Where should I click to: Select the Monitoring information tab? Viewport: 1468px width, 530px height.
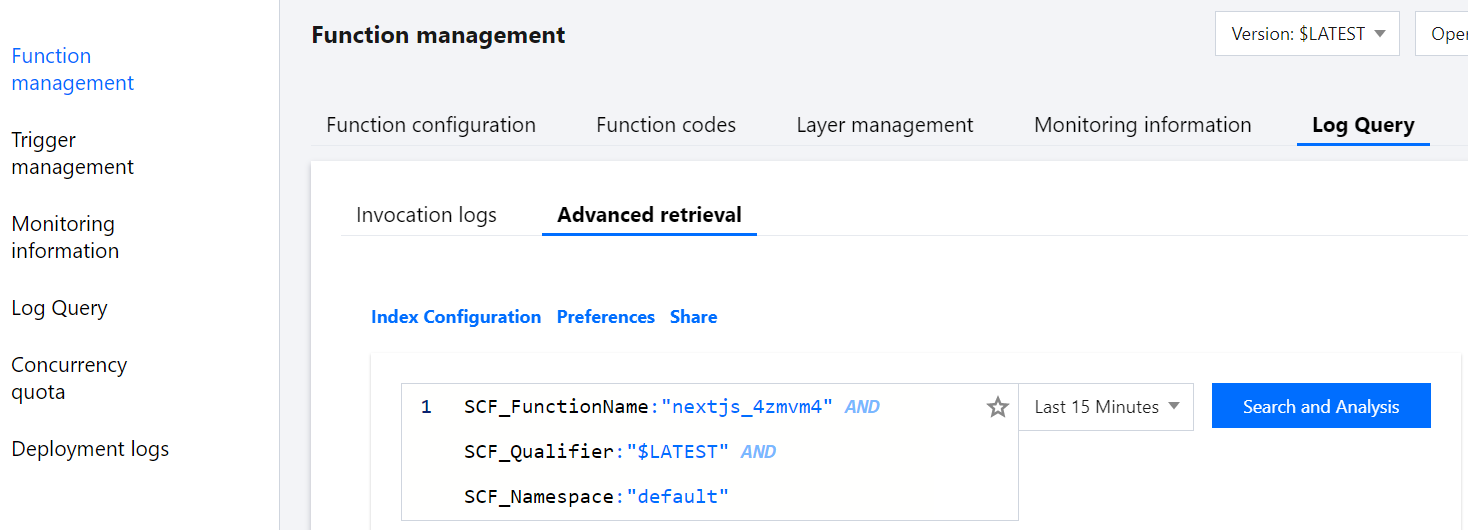click(x=1142, y=125)
